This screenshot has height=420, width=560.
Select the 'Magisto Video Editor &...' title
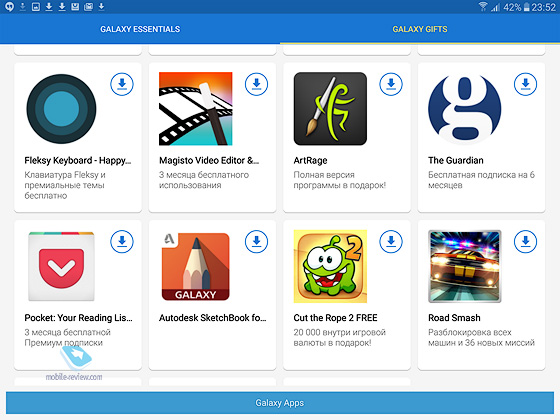209,160
